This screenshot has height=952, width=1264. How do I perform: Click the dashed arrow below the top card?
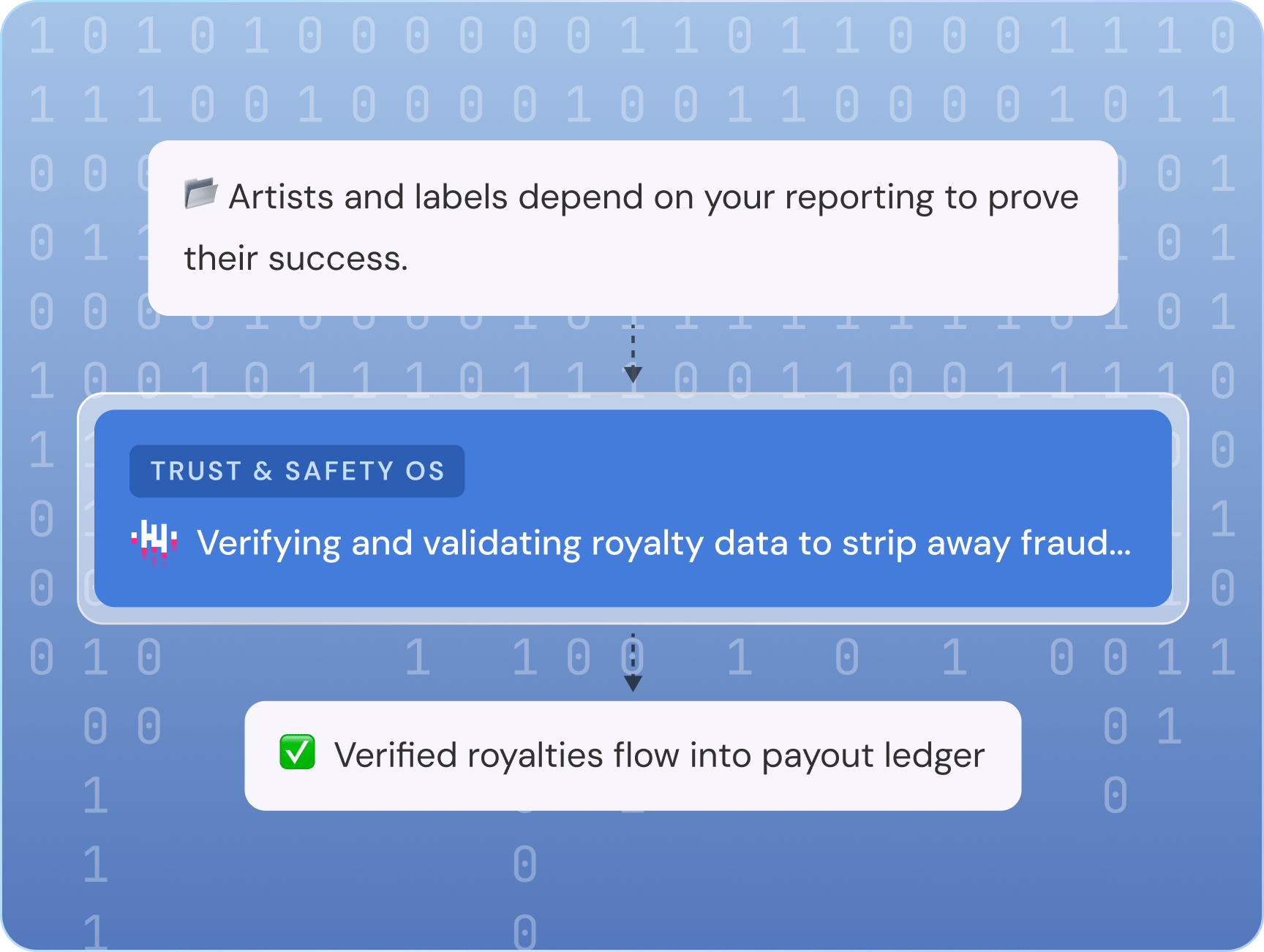(633, 353)
